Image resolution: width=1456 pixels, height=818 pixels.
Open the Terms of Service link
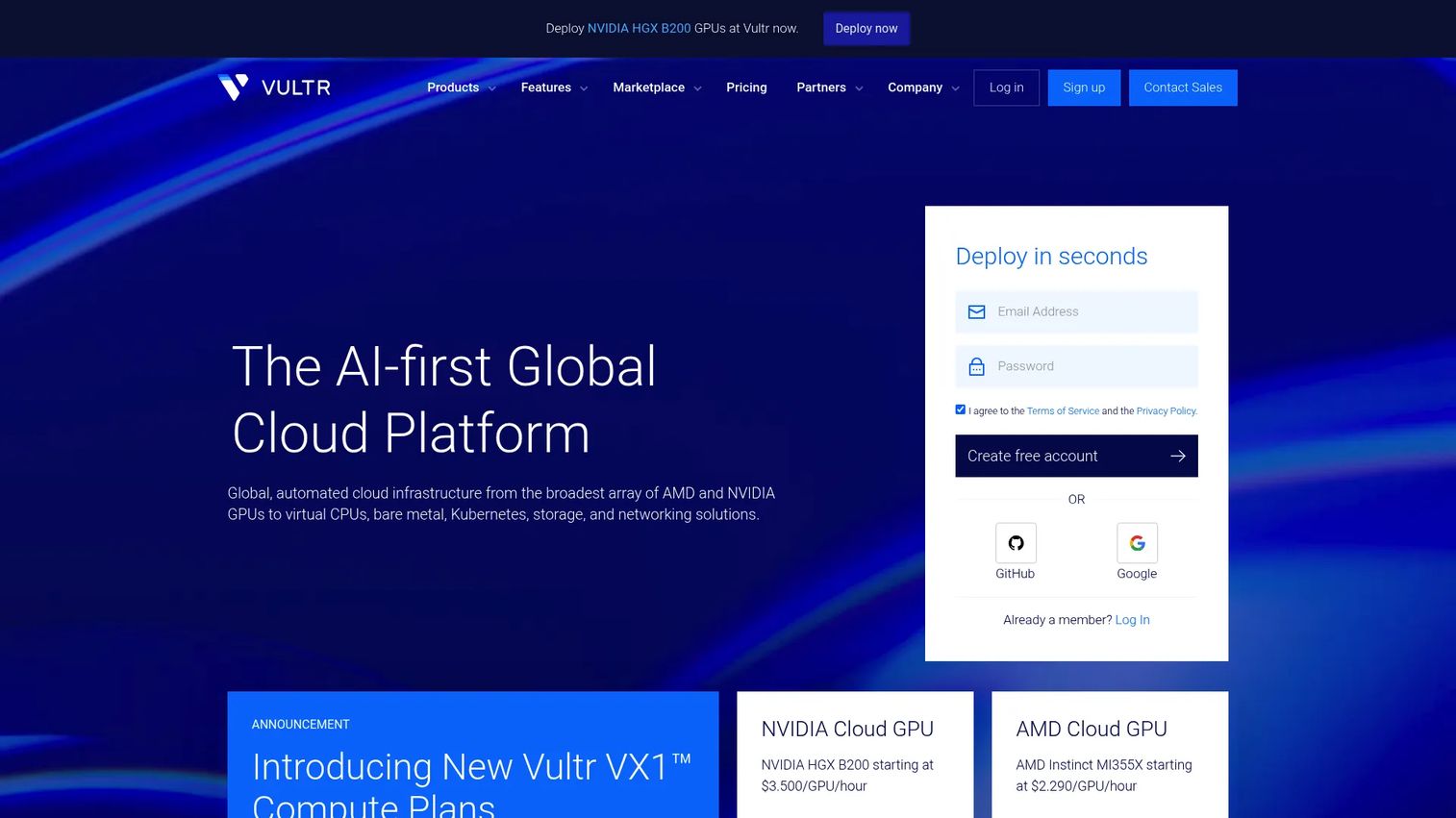click(1063, 411)
